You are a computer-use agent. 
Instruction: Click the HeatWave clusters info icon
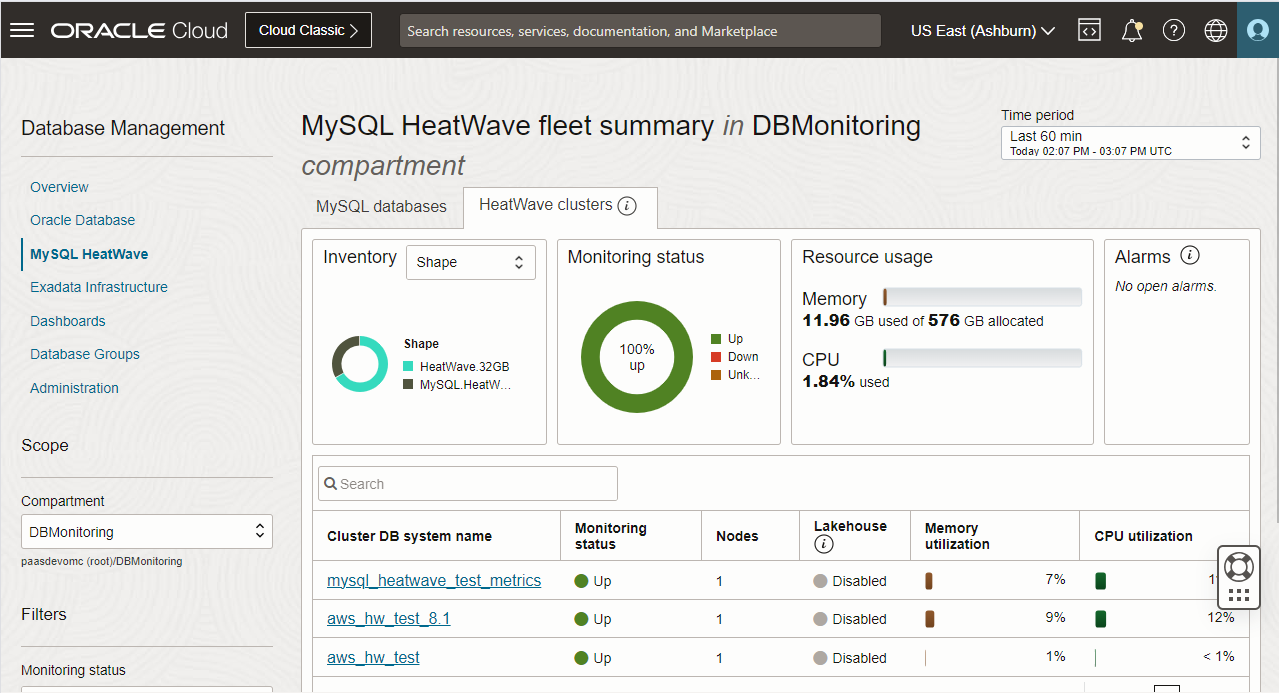[627, 205]
